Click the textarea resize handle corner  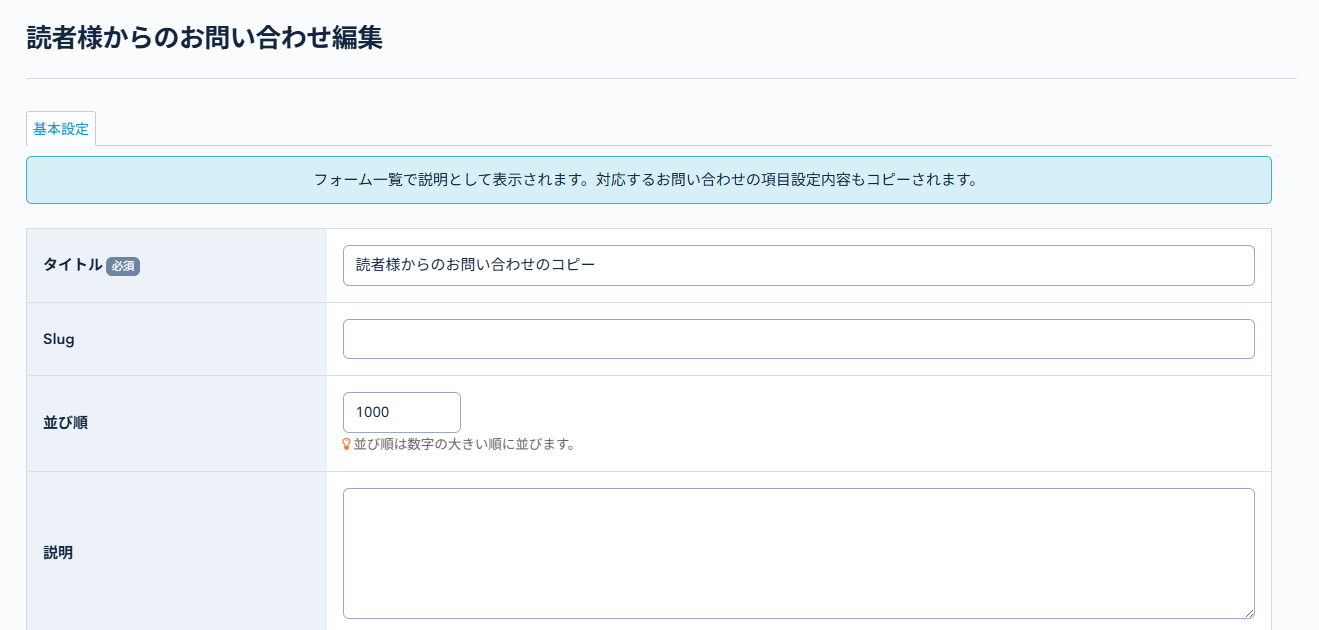(1249, 611)
